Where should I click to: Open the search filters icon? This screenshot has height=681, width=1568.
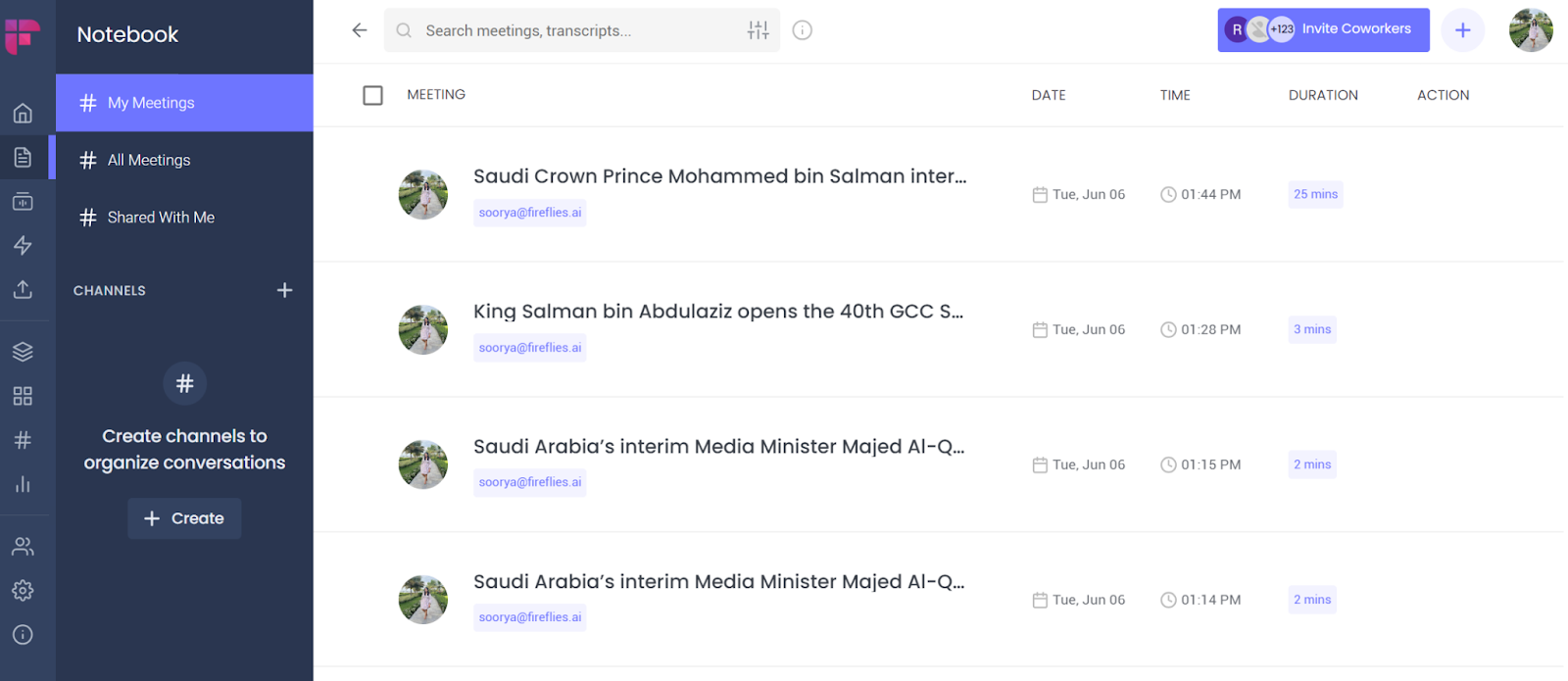coord(759,29)
